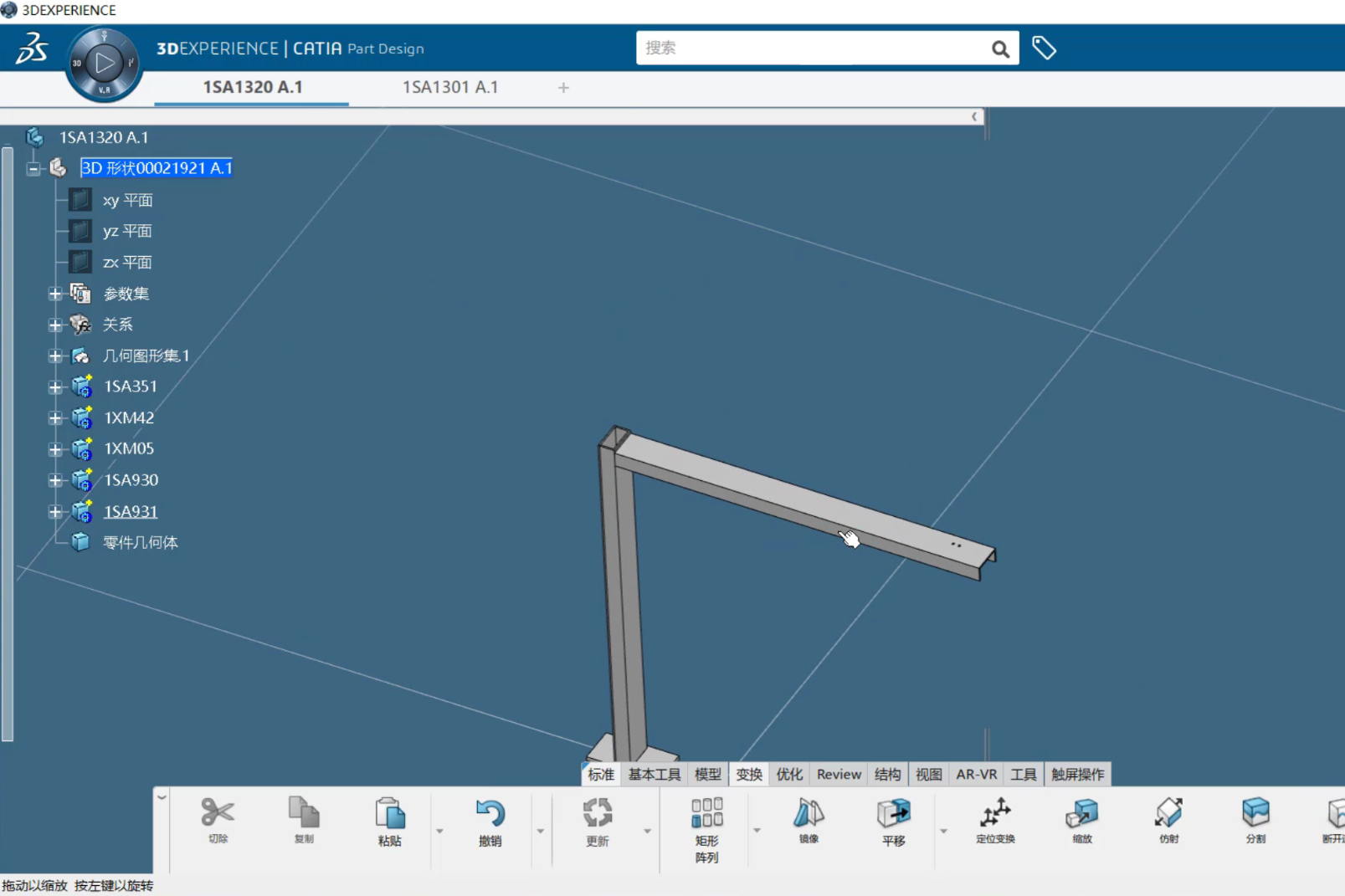
Task: Switch to the AR-VR toolbar tab
Action: pyautogui.click(x=976, y=774)
